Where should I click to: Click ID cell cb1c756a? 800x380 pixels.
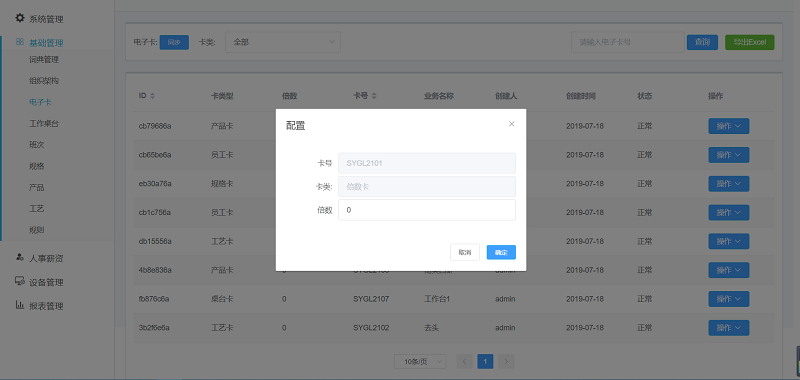155,212
